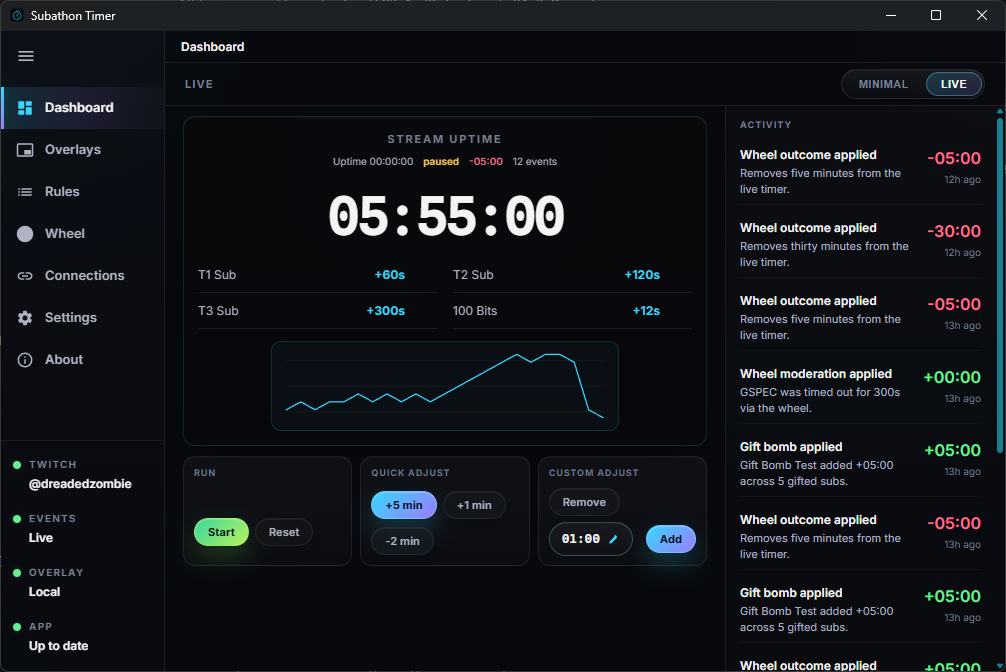Click the timer history line chart

coord(445,386)
